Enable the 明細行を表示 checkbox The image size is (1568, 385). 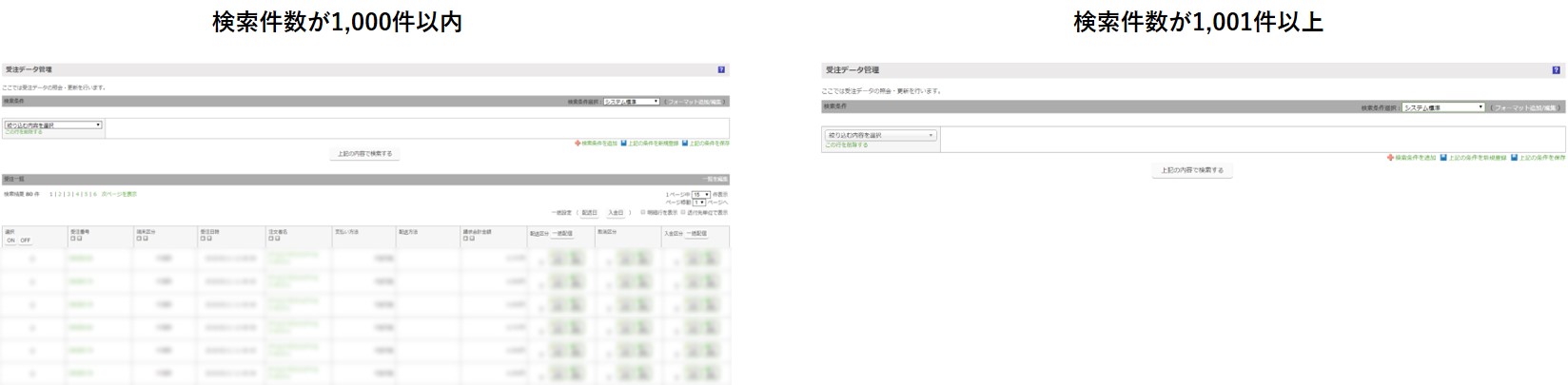643,213
